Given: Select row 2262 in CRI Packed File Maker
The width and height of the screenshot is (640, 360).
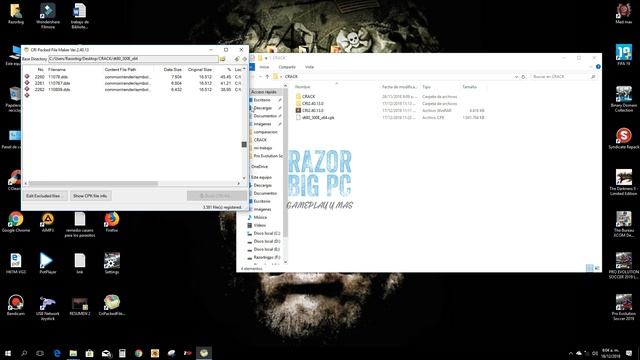Looking at the screenshot, I should point(133,89).
